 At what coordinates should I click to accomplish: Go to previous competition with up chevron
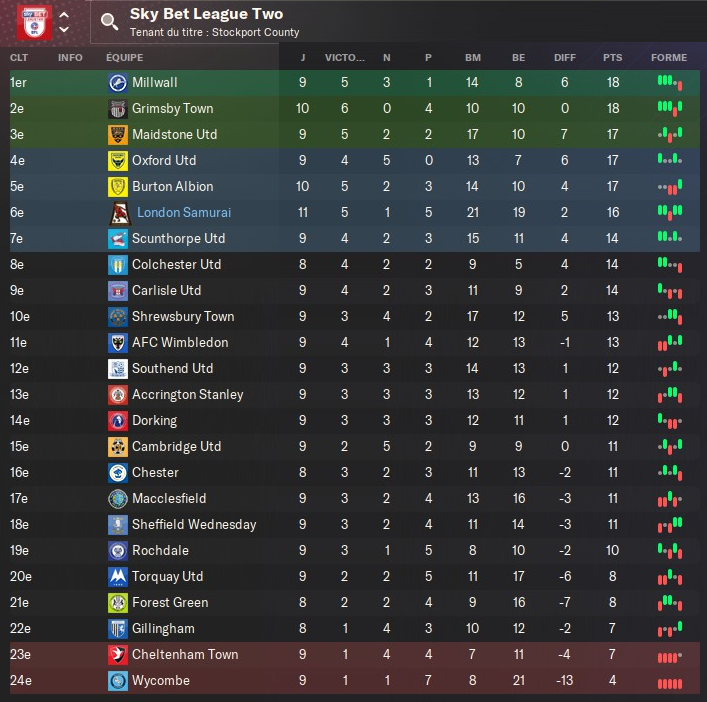64,15
